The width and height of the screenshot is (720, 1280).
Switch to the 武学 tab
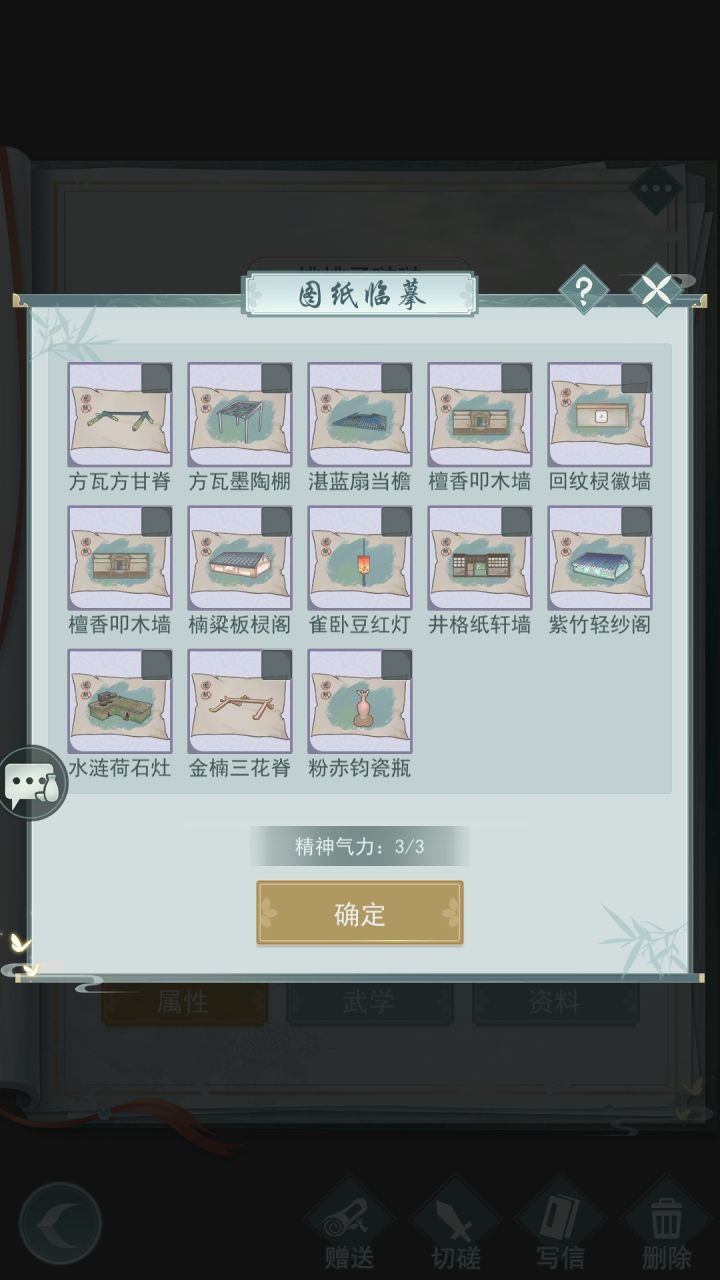369,1003
